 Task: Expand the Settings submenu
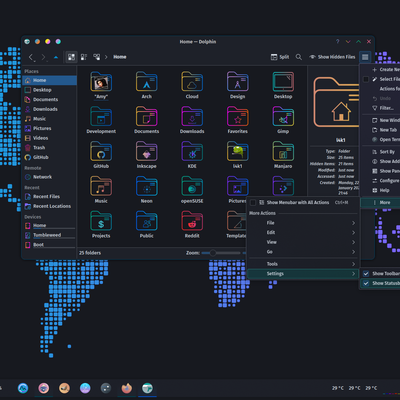pos(303,274)
